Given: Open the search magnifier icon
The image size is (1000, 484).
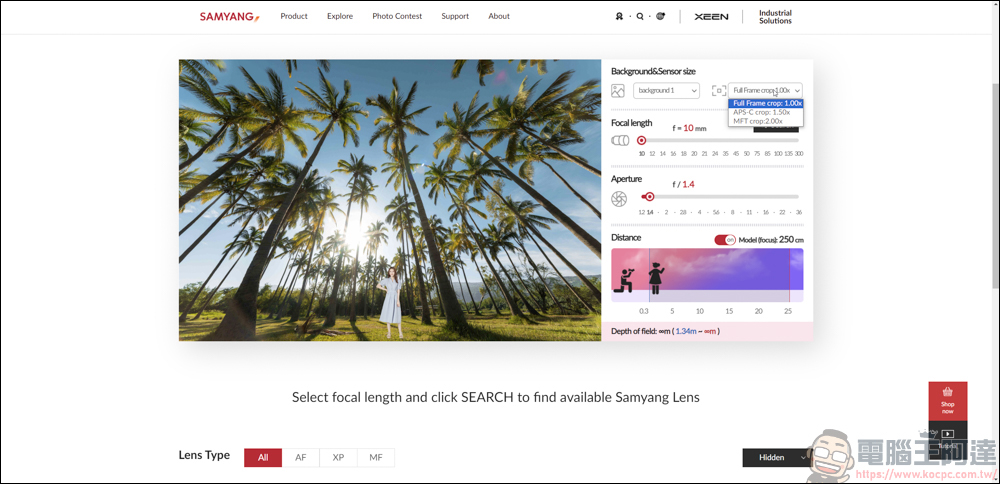Looking at the screenshot, I should (640, 17).
